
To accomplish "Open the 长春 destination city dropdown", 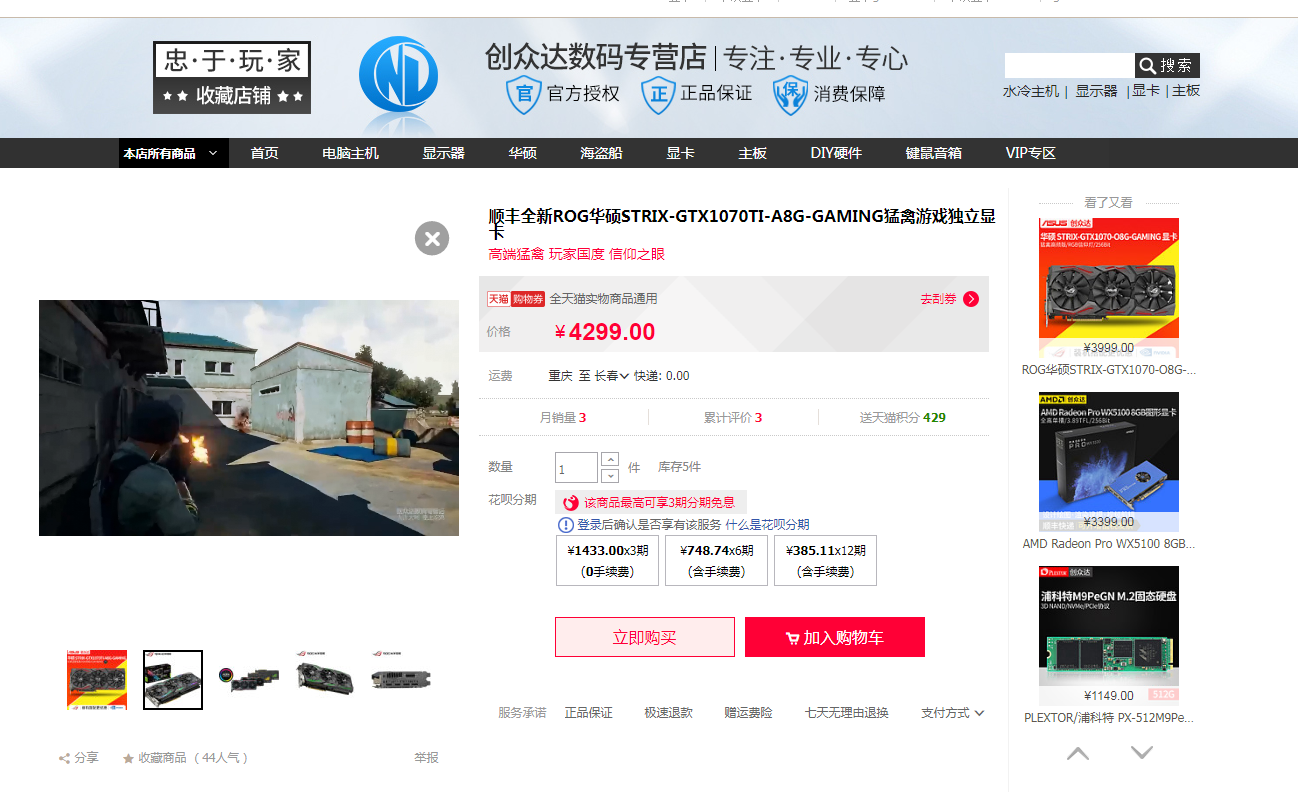I will pos(611,376).
